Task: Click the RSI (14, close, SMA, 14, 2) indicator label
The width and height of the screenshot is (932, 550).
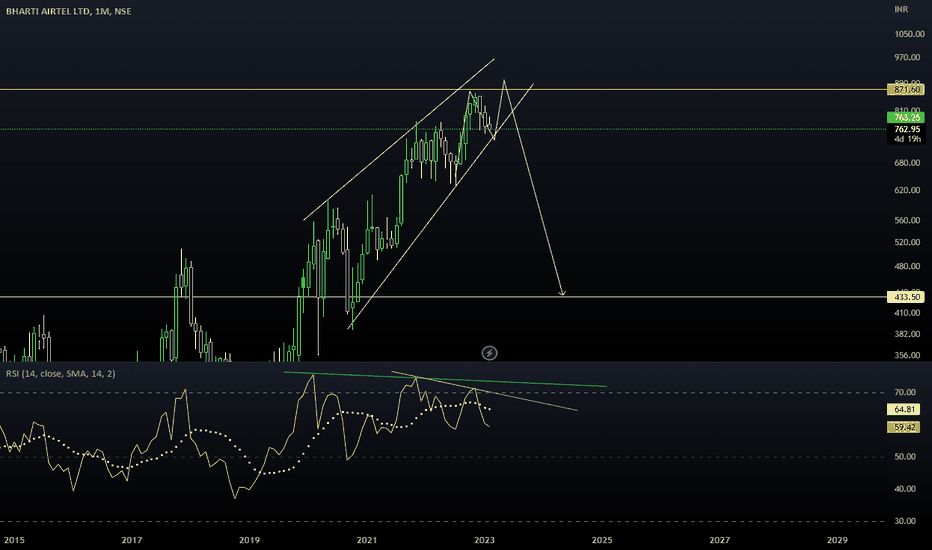Action: point(61,373)
